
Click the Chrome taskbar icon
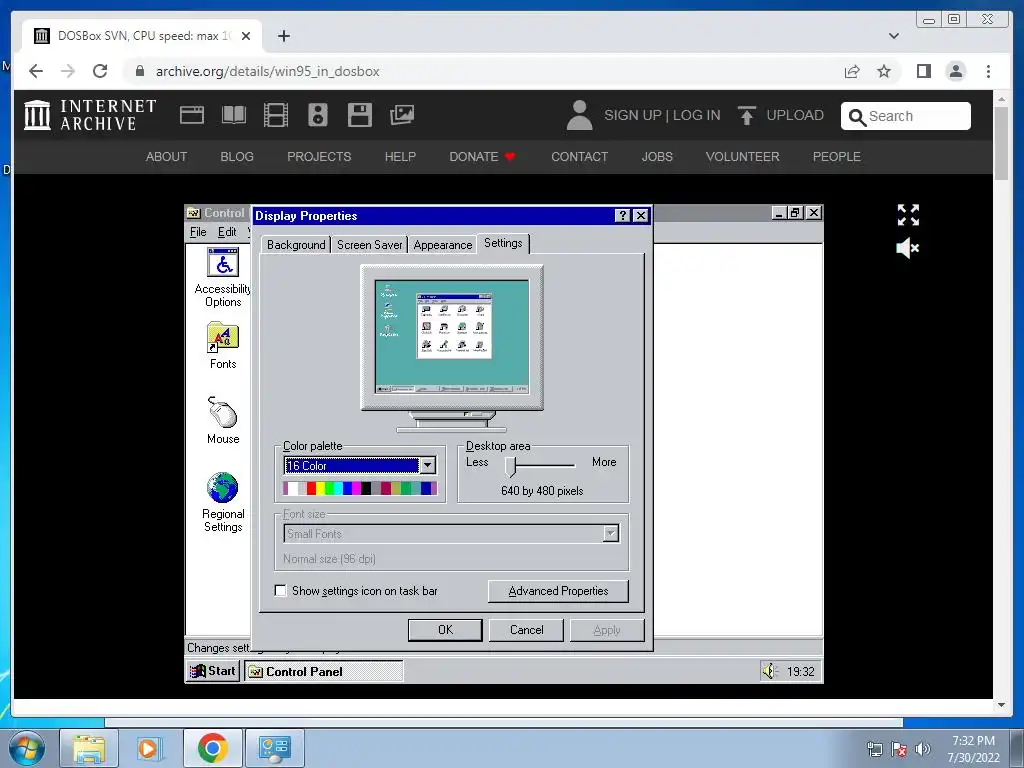pos(212,748)
